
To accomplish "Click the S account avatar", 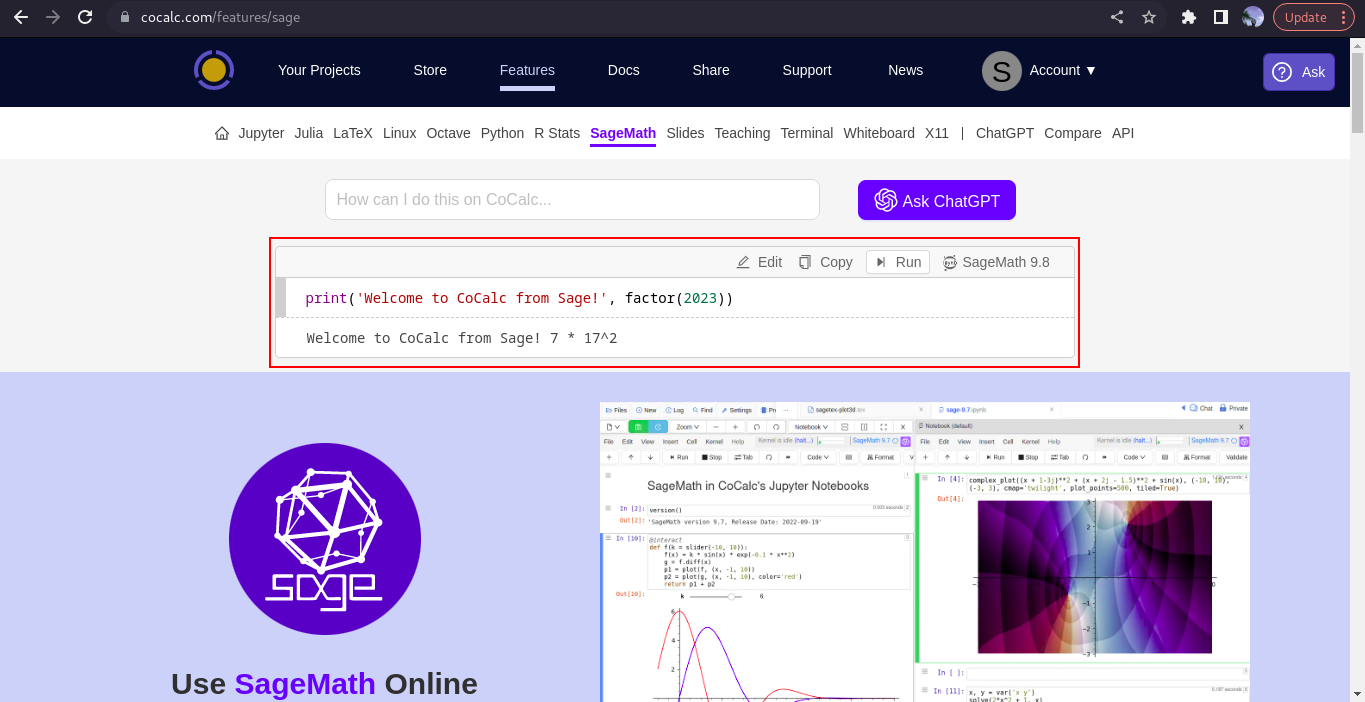I will (x=1001, y=71).
